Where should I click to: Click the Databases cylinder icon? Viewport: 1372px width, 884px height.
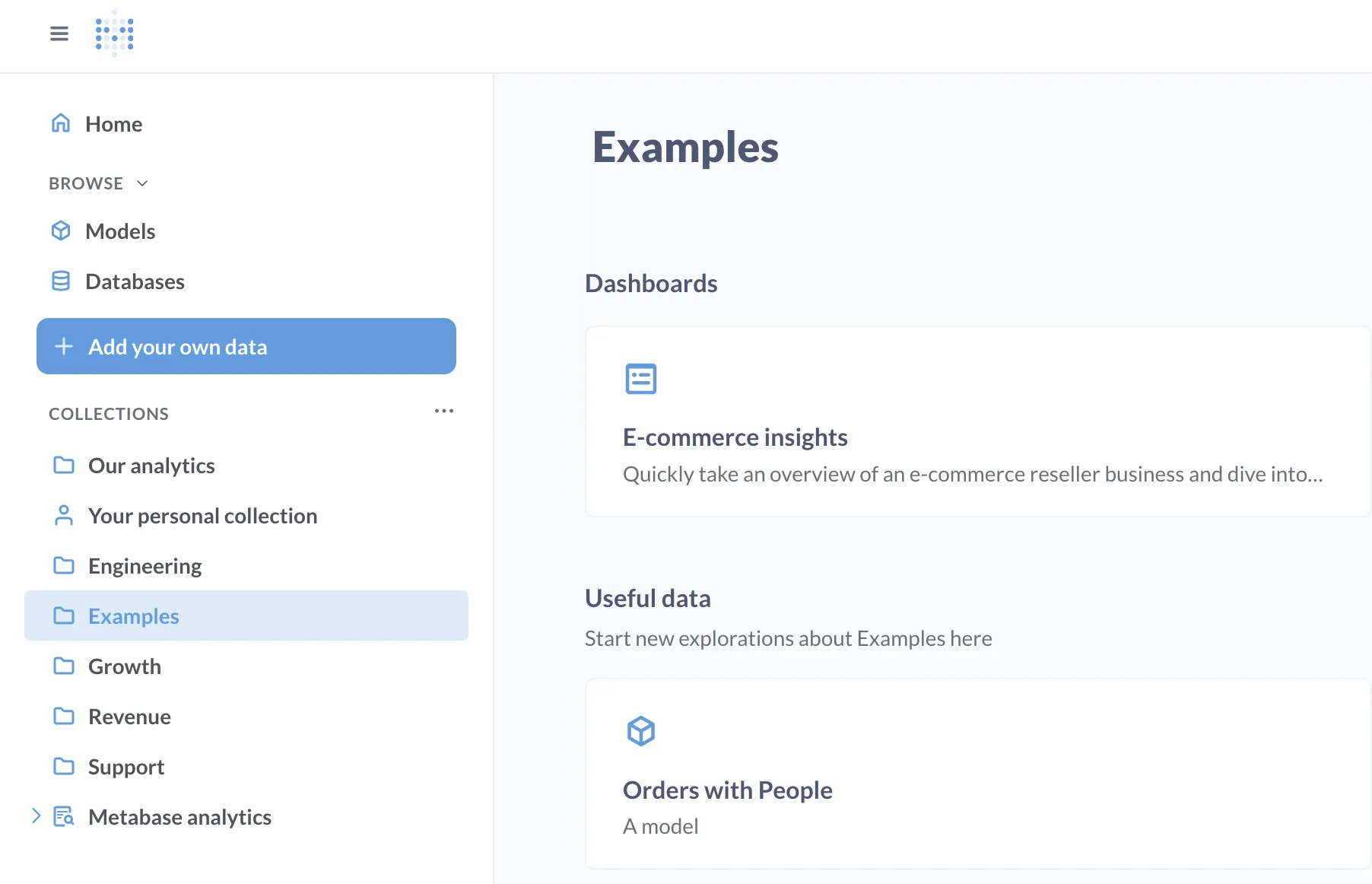[61, 281]
